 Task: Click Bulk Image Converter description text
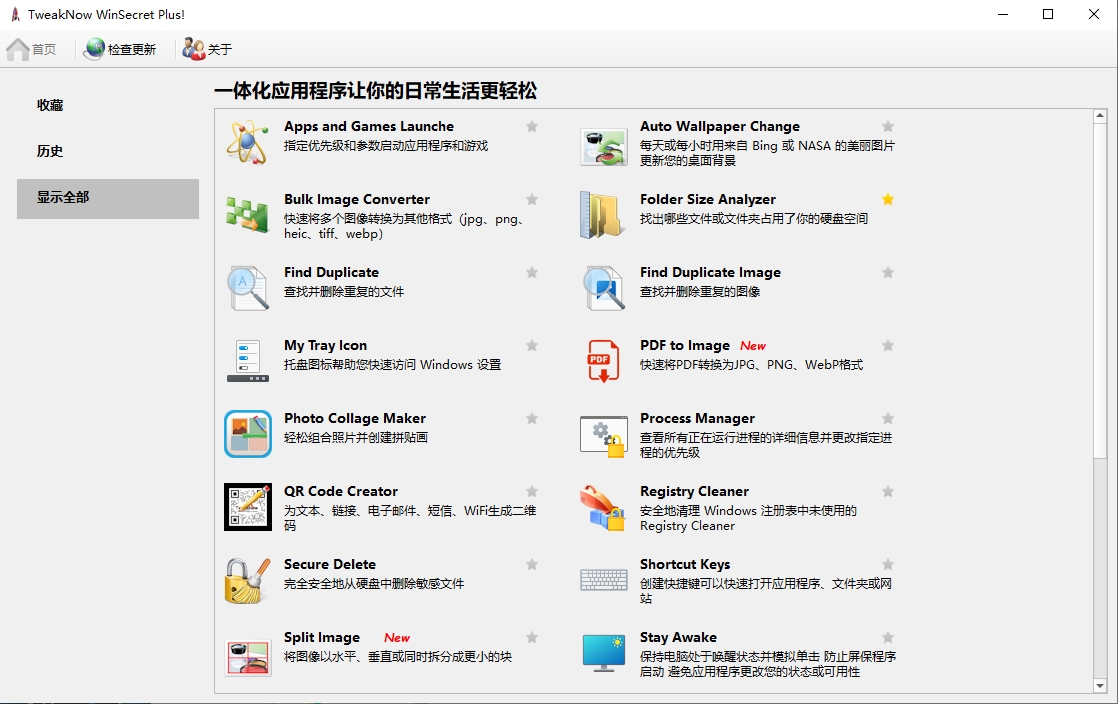pos(405,226)
